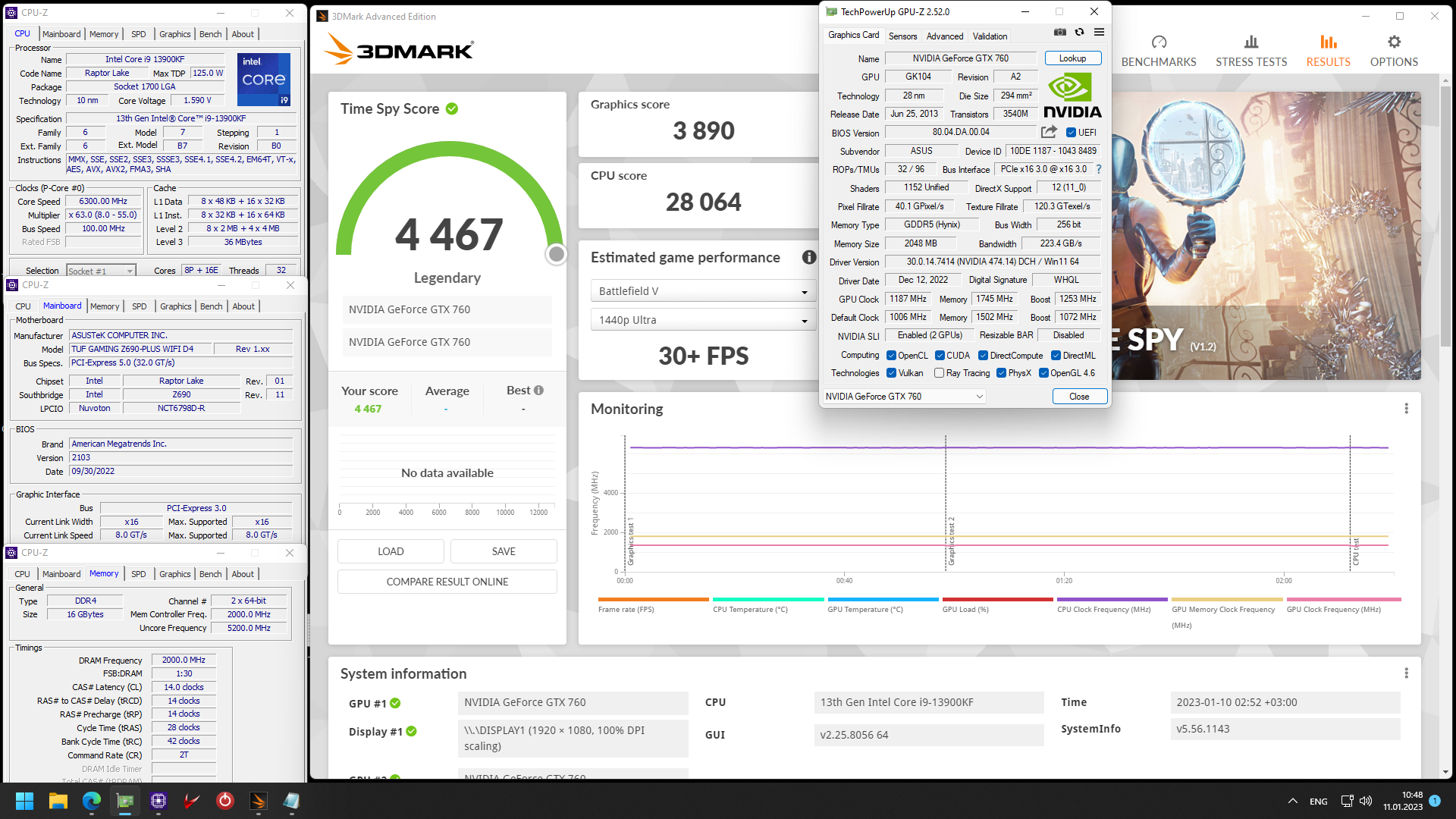Click the SAVE button in 3DMark
The image size is (1456, 819).
tap(504, 551)
